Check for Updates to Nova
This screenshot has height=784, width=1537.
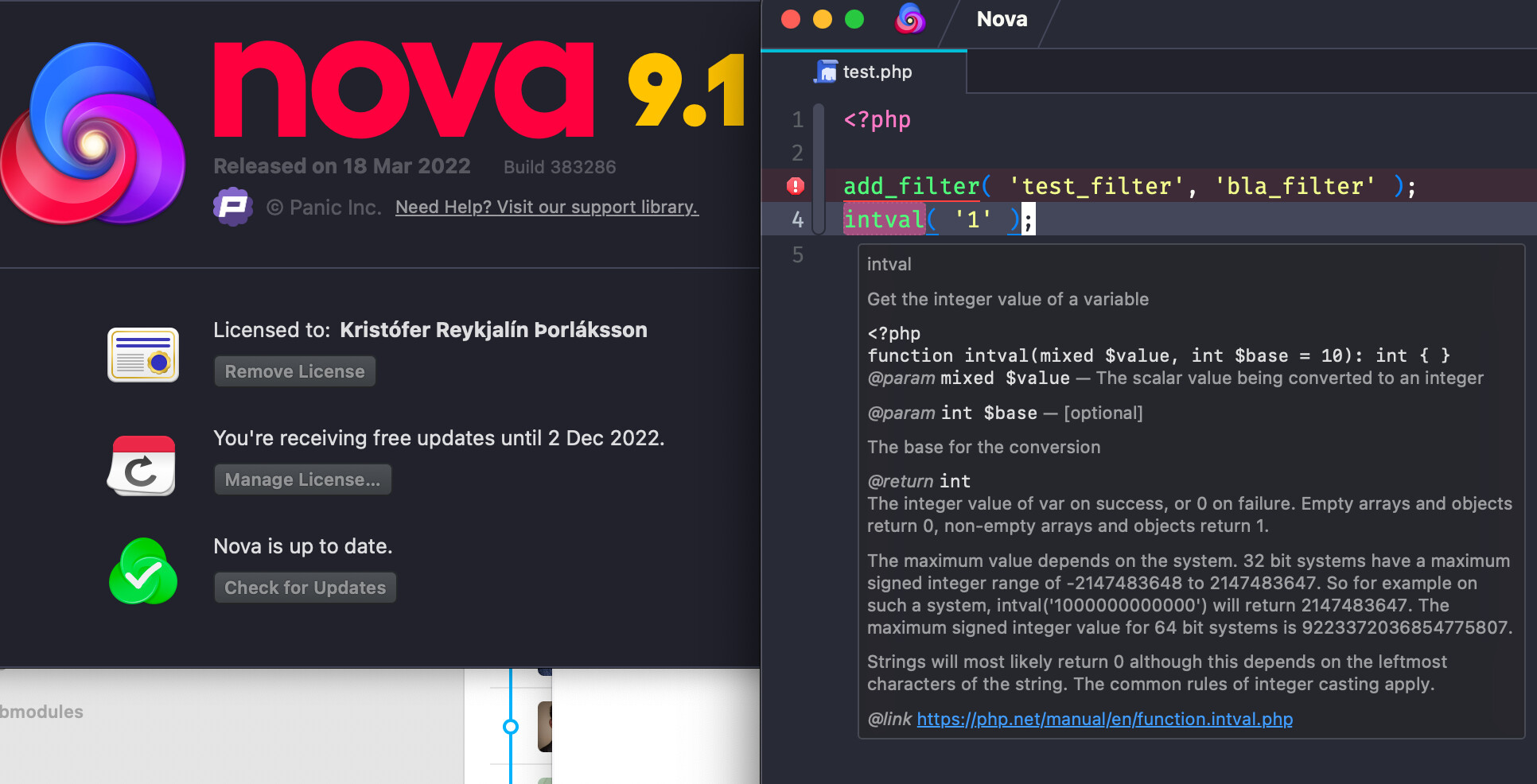(305, 588)
